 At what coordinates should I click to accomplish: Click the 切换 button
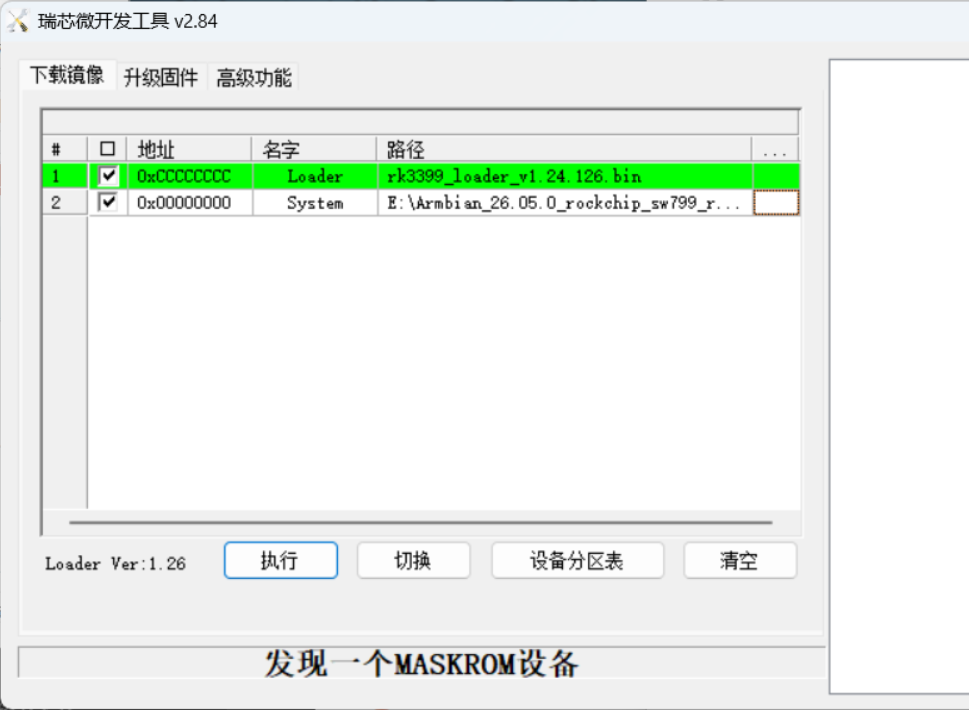point(413,561)
